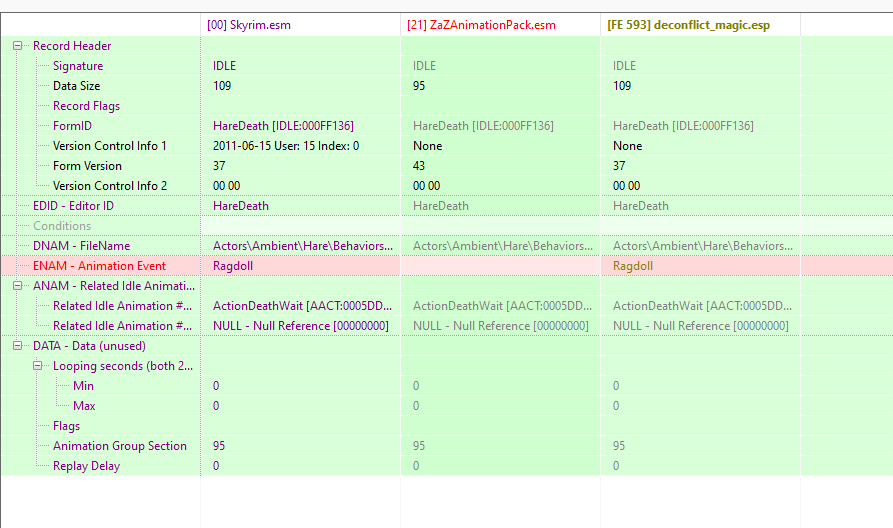Click deconflict_magic Ragdoll animation event cell
The height and width of the screenshot is (528, 893).
(x=632, y=265)
